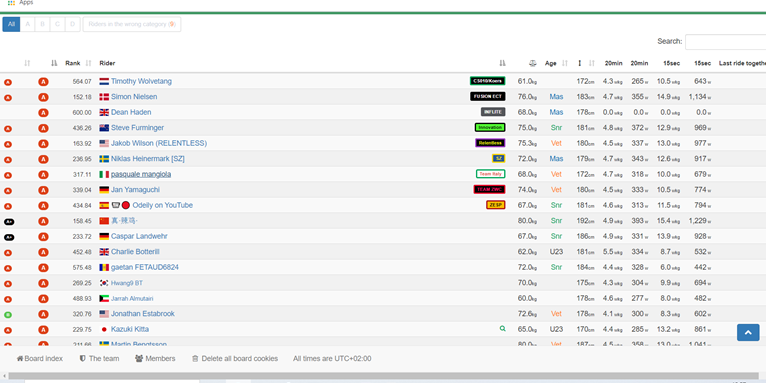Filter riders by category B
Viewport: 766px width, 383px height.
click(43, 24)
